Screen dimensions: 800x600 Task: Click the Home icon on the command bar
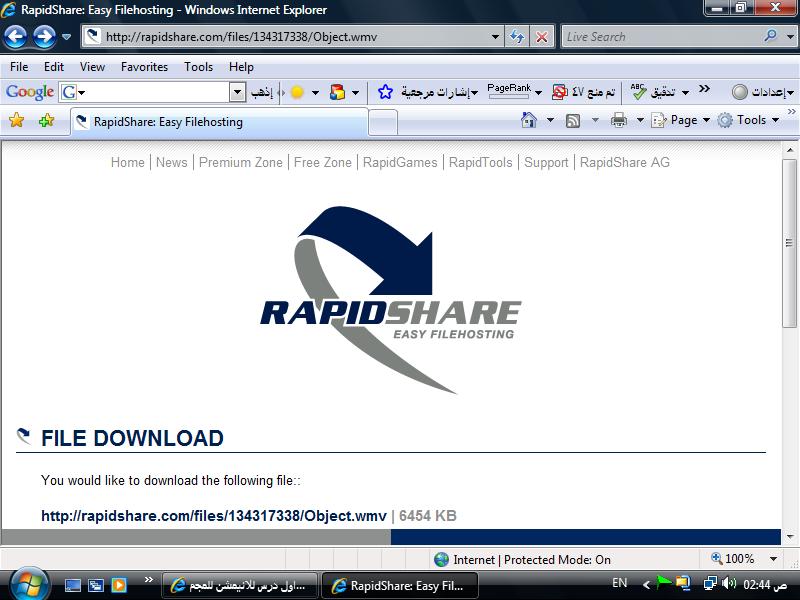(x=529, y=120)
